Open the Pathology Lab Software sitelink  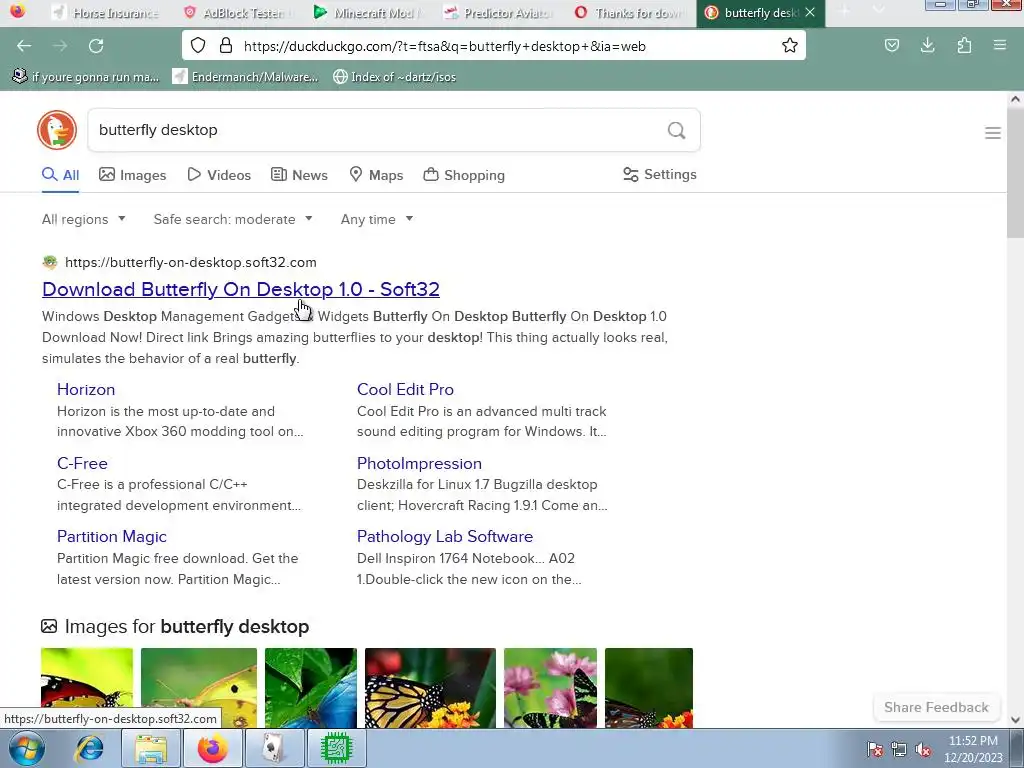pyautogui.click(x=445, y=536)
